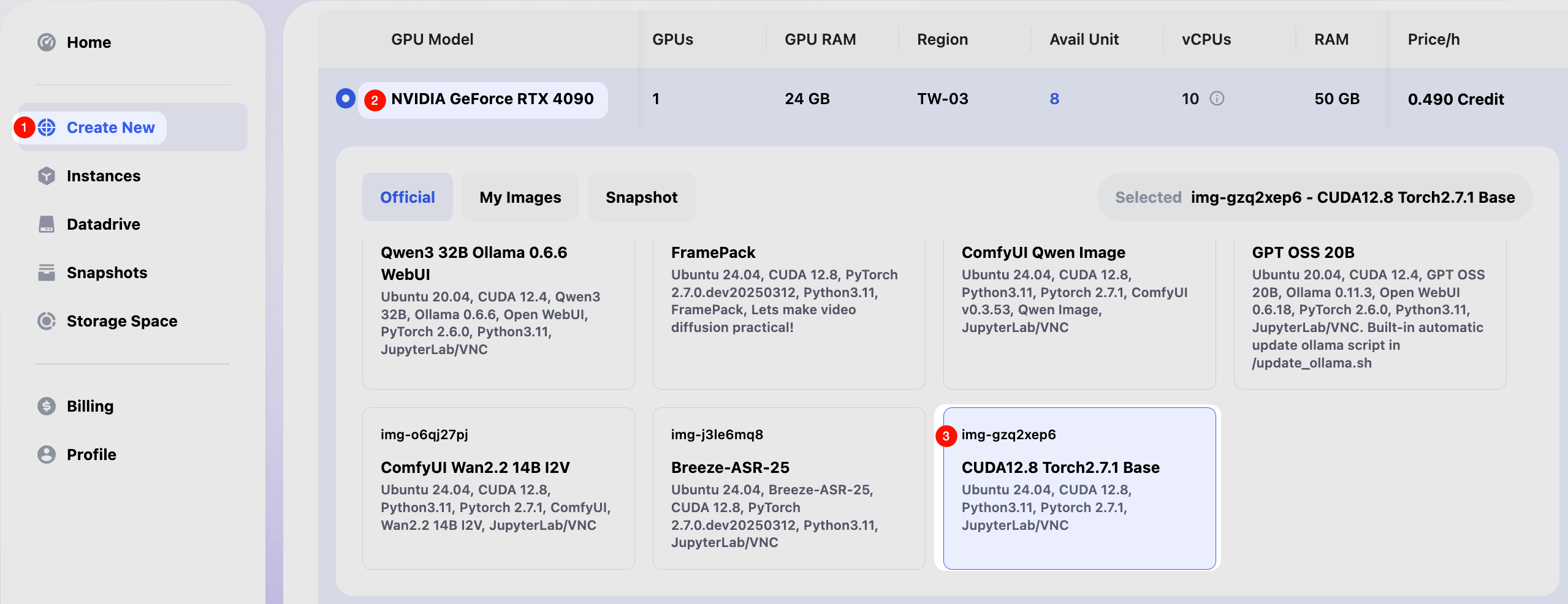Screen dimensions: 1568x604
Task: Click the Home gauge icon
Action: (47, 42)
